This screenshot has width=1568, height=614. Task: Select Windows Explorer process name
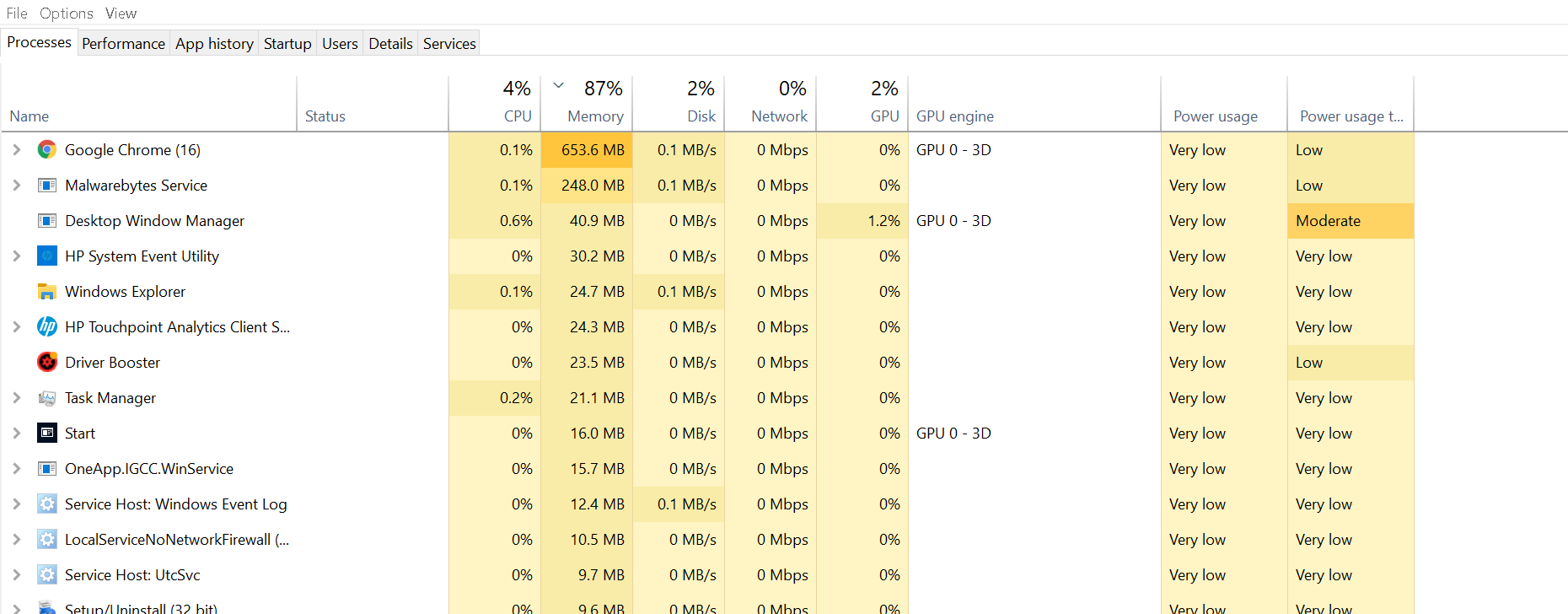coord(125,292)
